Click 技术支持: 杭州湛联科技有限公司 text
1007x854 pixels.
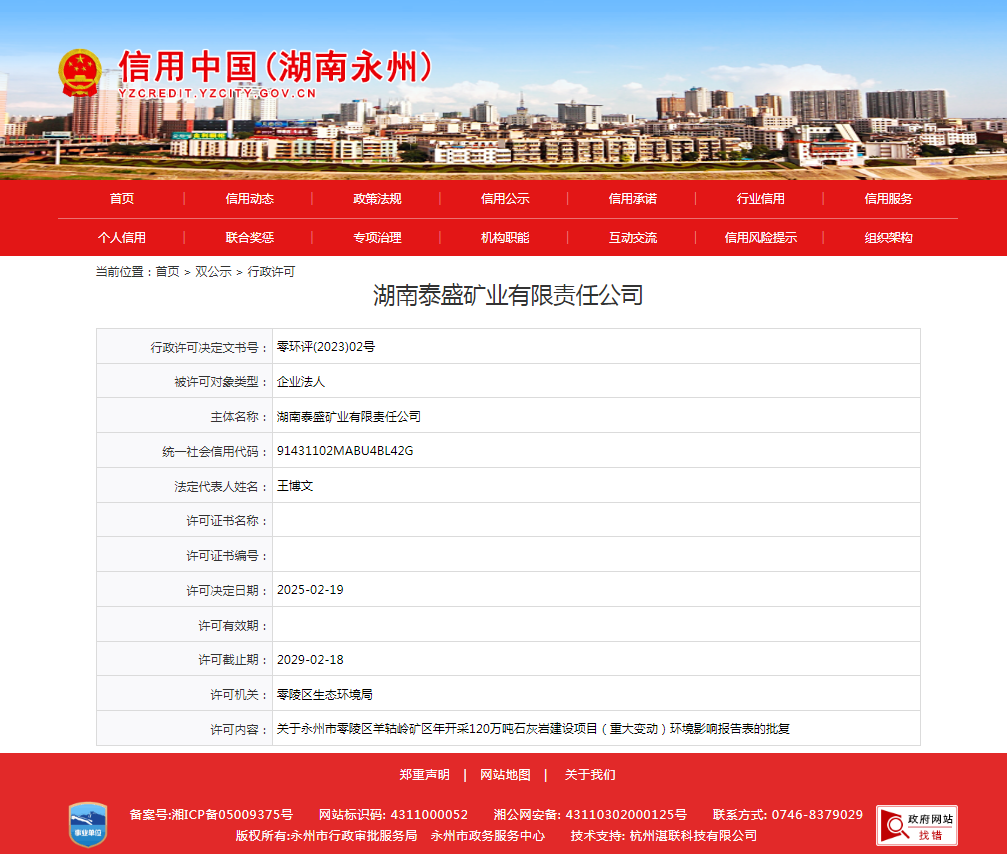(x=663, y=836)
